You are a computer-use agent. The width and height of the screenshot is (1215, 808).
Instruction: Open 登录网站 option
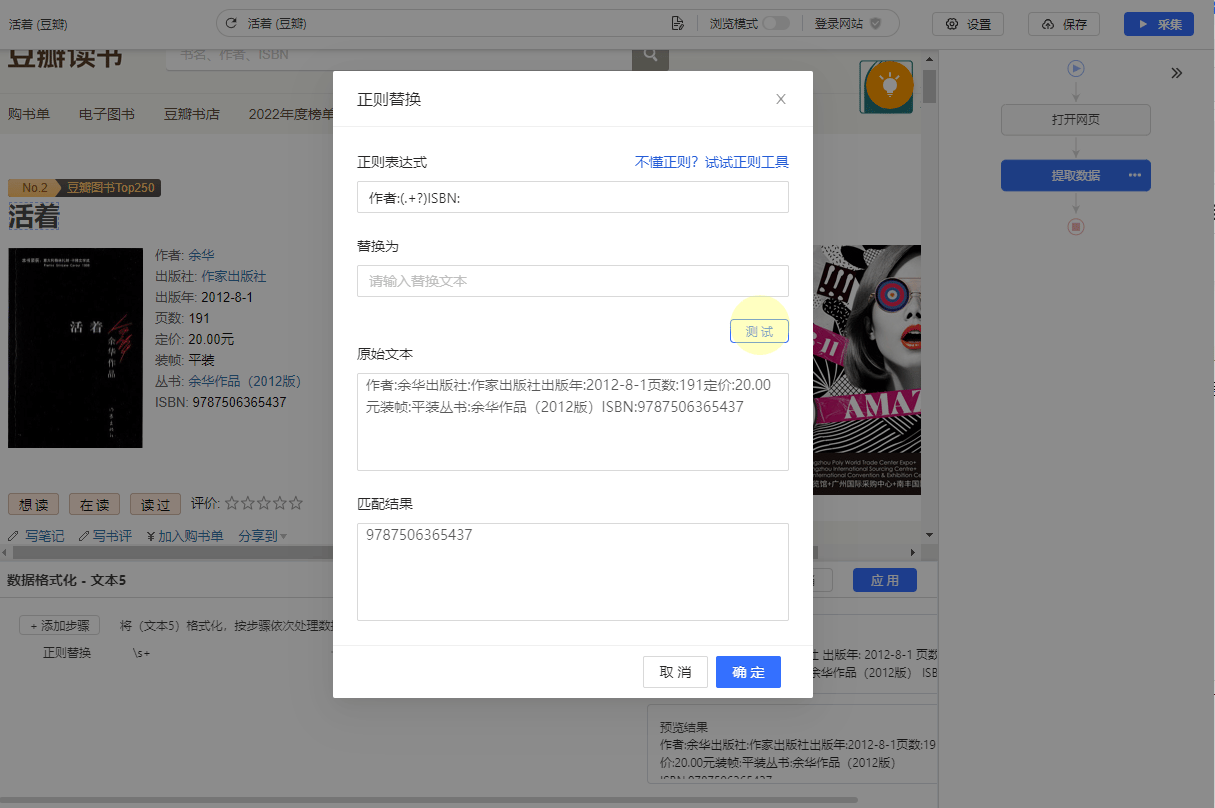pyautogui.click(x=847, y=23)
